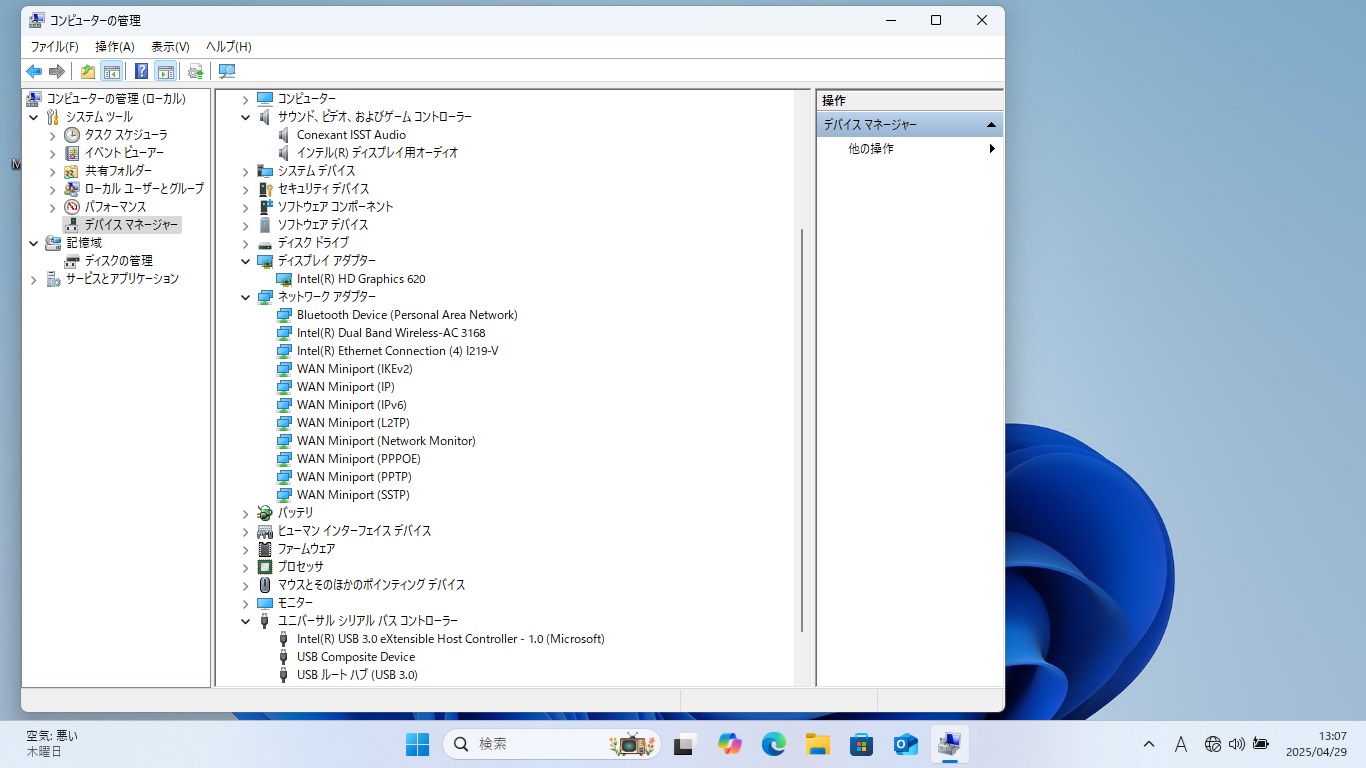
Task: Select デバイス マネージャー in the left tree
Action: click(x=131, y=225)
